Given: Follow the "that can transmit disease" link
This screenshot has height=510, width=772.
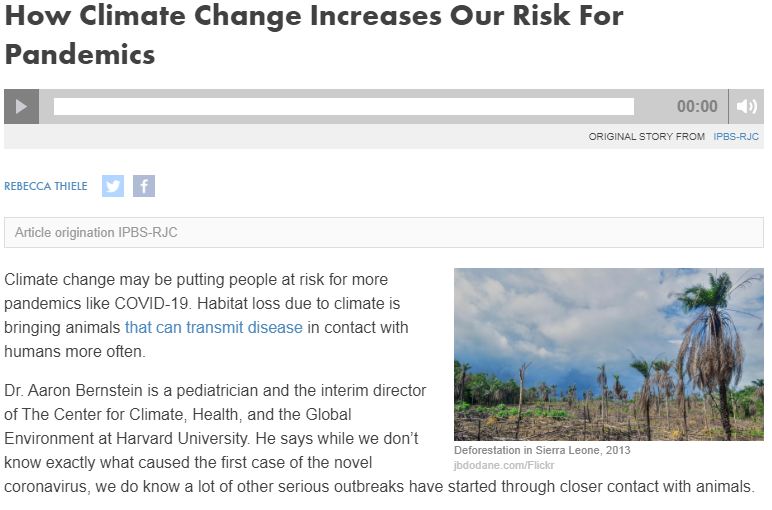Looking at the screenshot, I should pyautogui.click(x=213, y=327).
